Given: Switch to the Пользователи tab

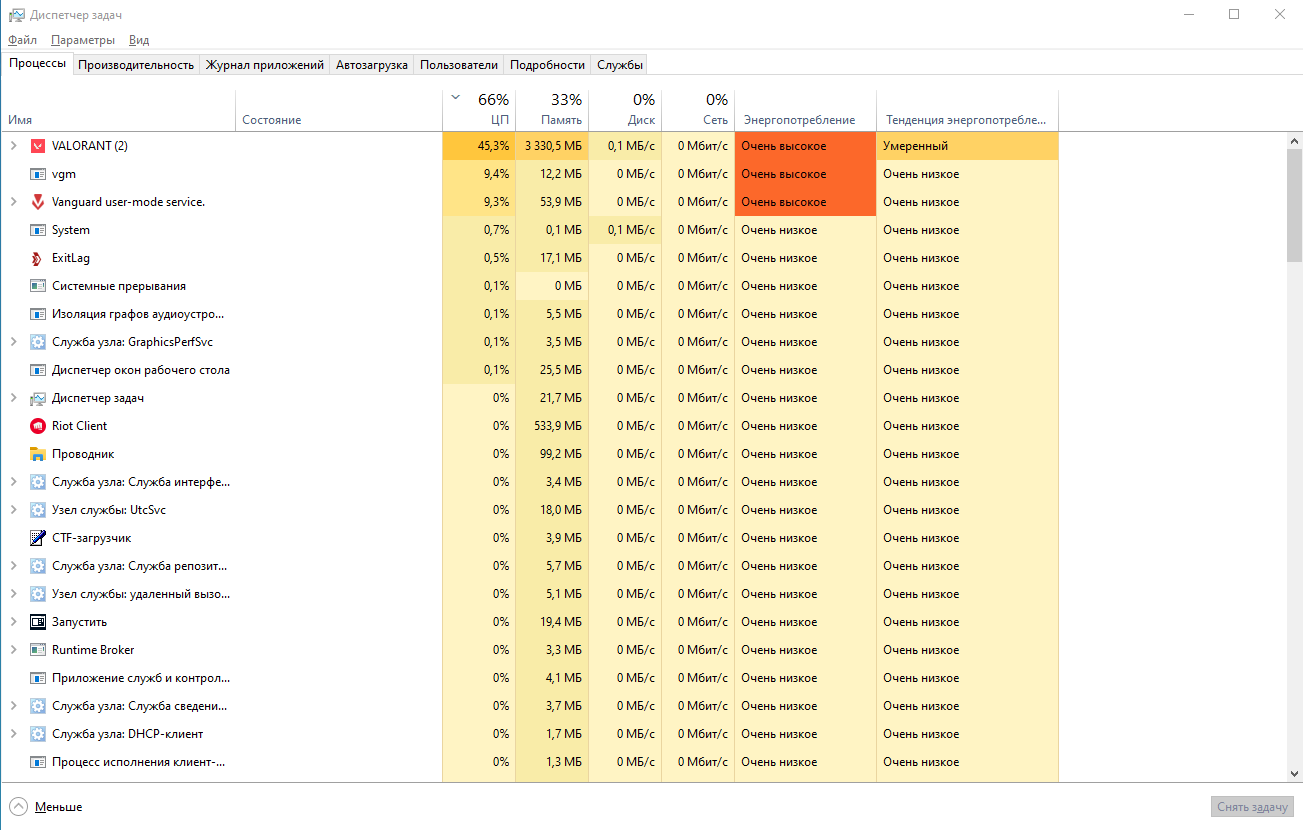Looking at the screenshot, I should click(459, 65).
